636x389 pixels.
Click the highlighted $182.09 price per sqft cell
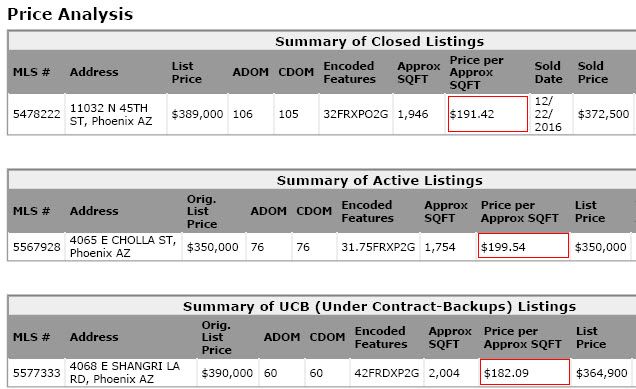pyautogui.click(x=525, y=372)
